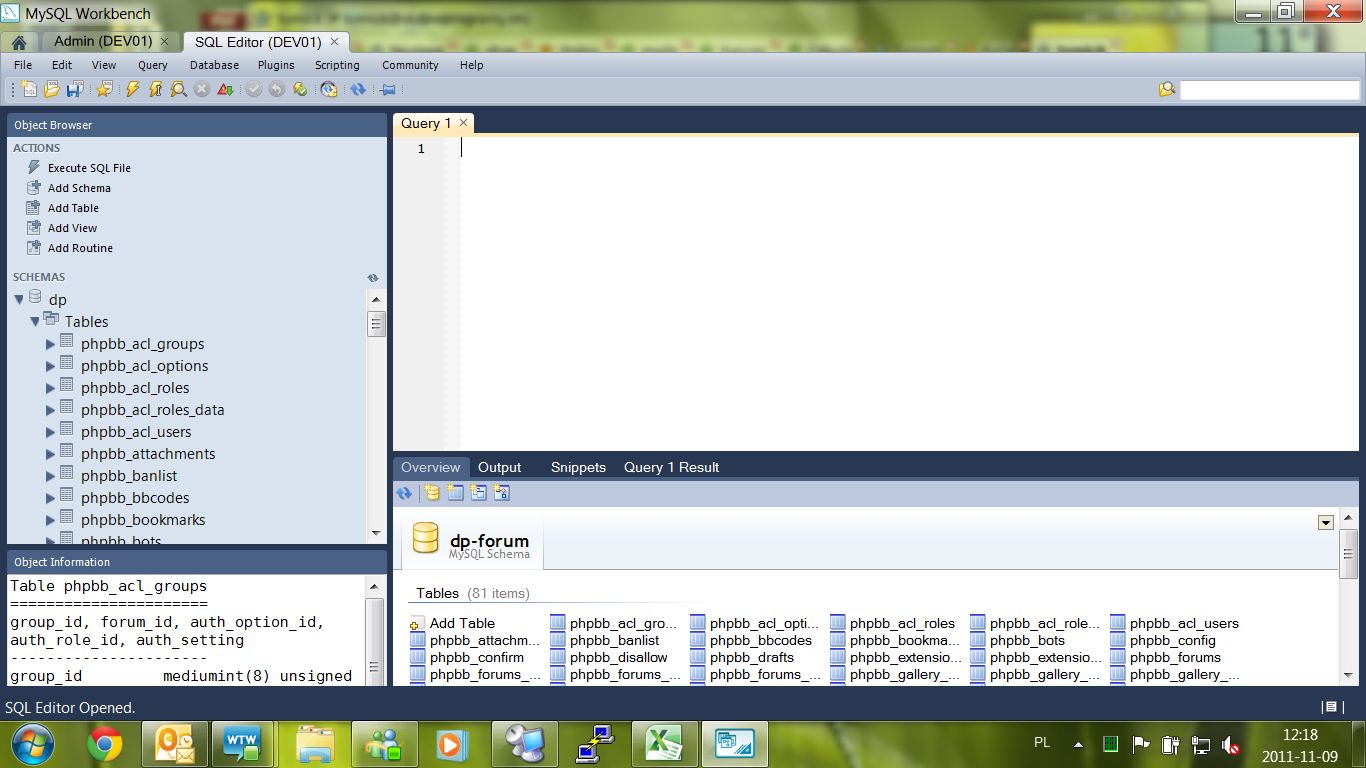
Task: Open the Query 1 Result tab
Action: [x=671, y=467]
